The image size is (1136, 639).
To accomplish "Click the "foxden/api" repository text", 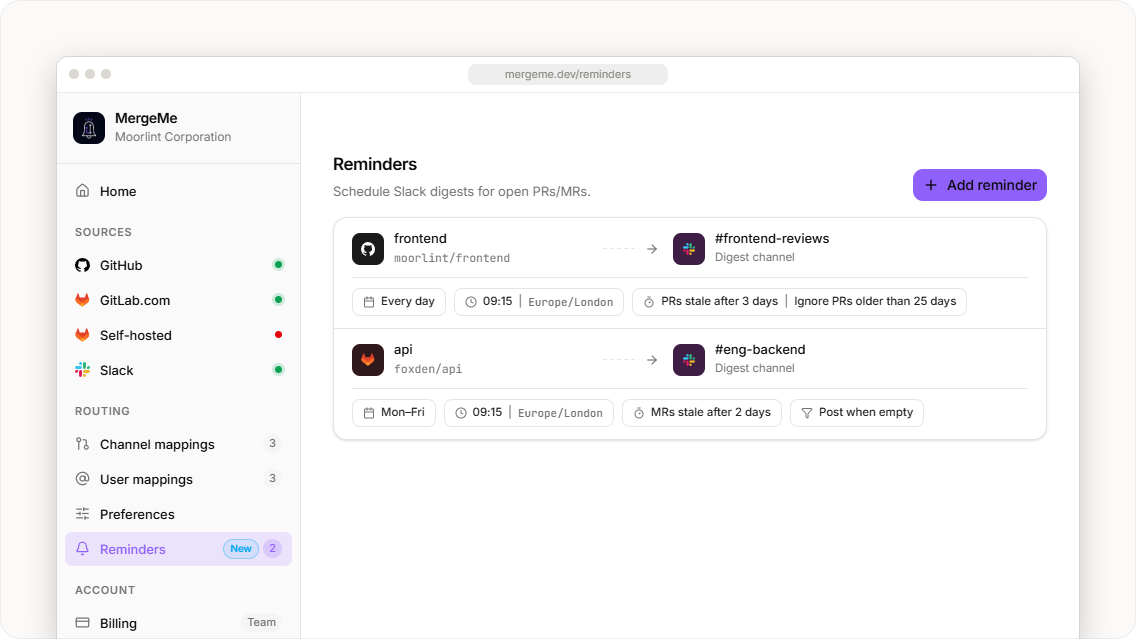I will point(428,369).
